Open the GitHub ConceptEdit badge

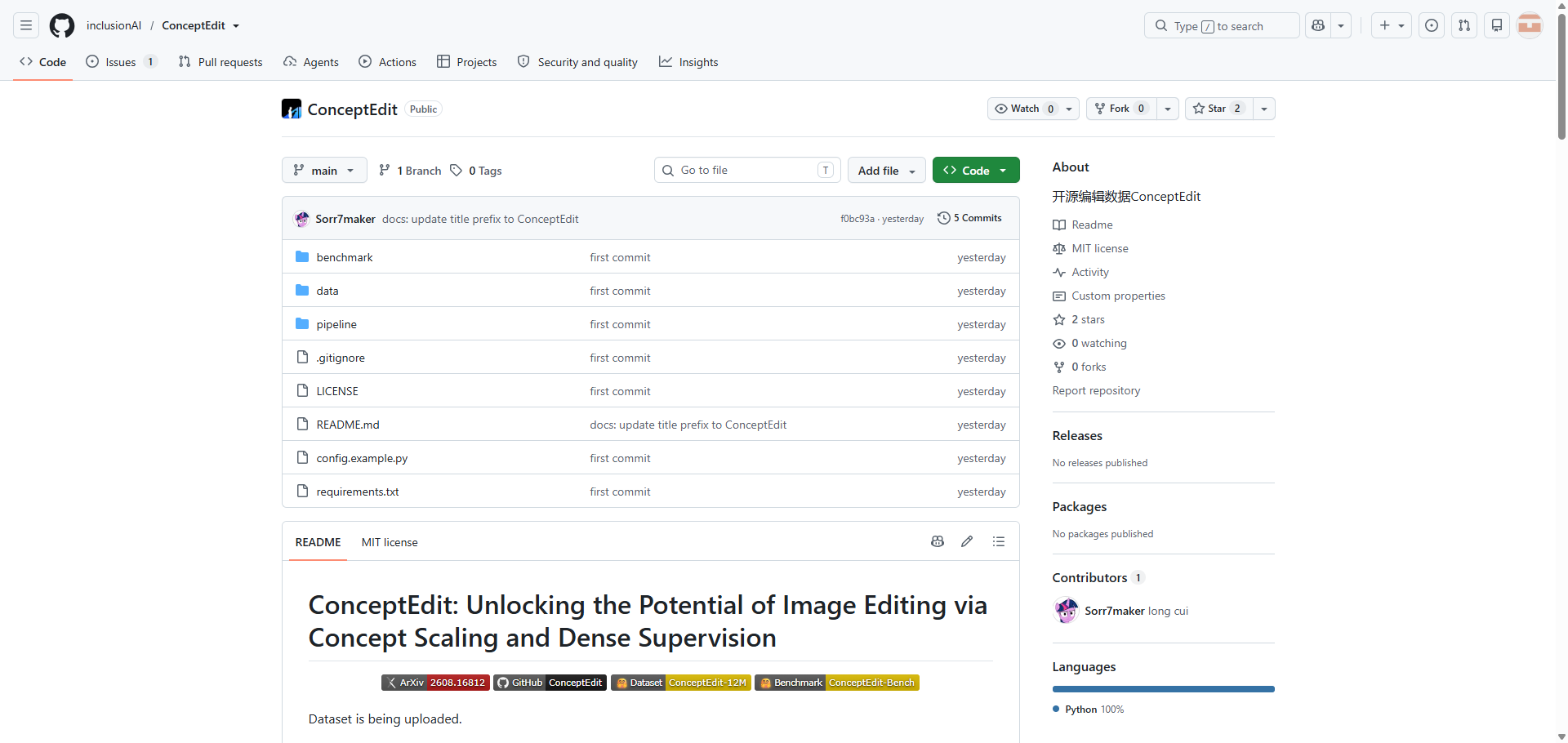550,683
